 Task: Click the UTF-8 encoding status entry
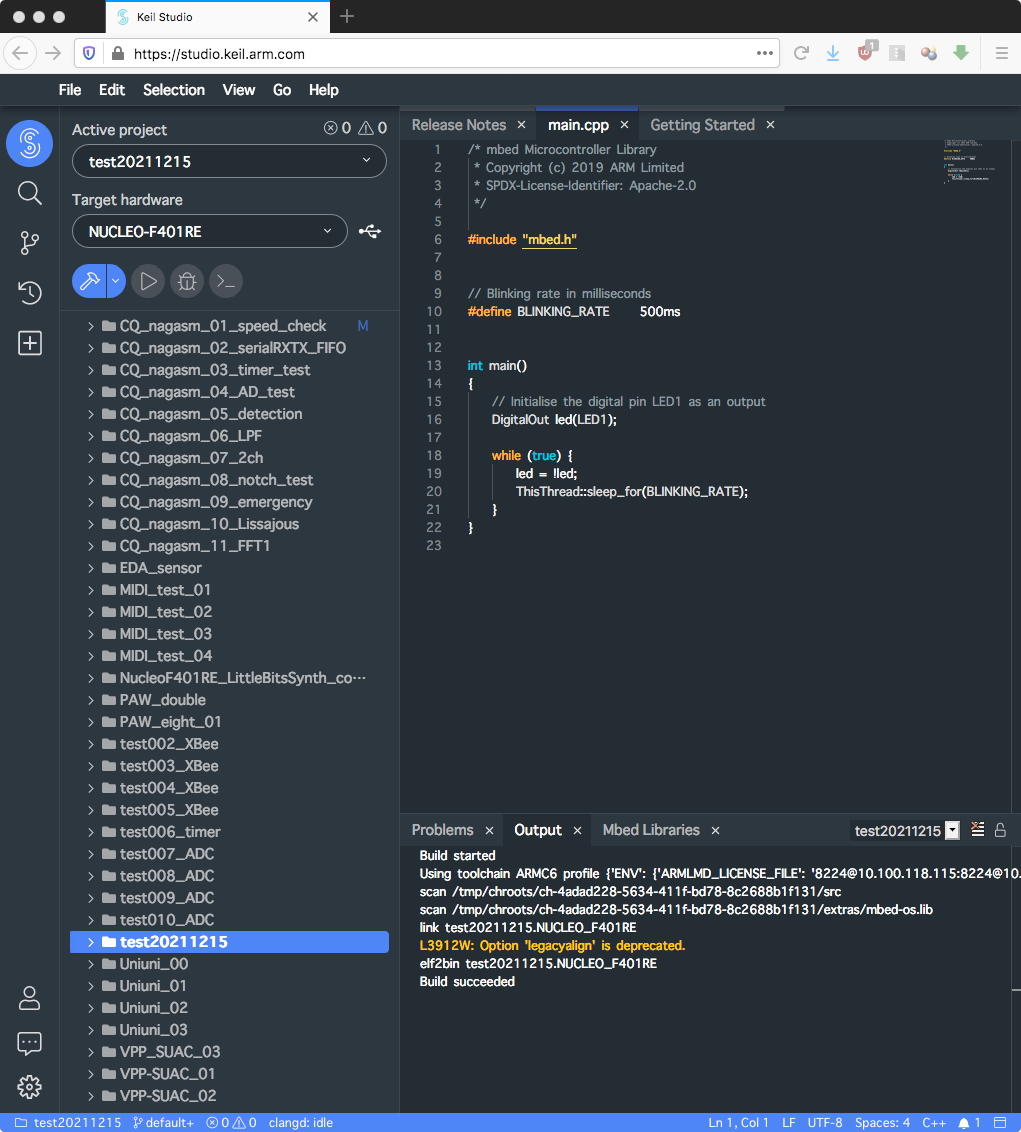825,1123
